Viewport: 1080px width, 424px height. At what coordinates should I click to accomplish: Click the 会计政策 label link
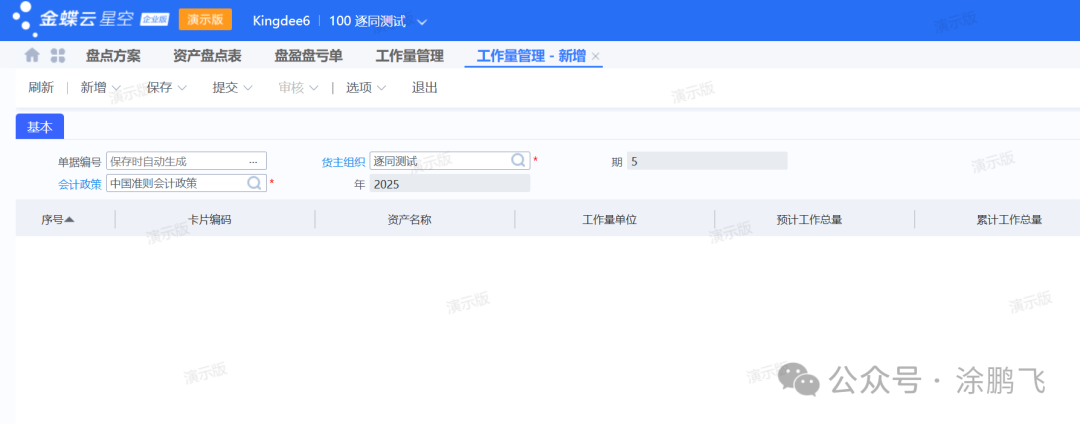tap(80, 183)
